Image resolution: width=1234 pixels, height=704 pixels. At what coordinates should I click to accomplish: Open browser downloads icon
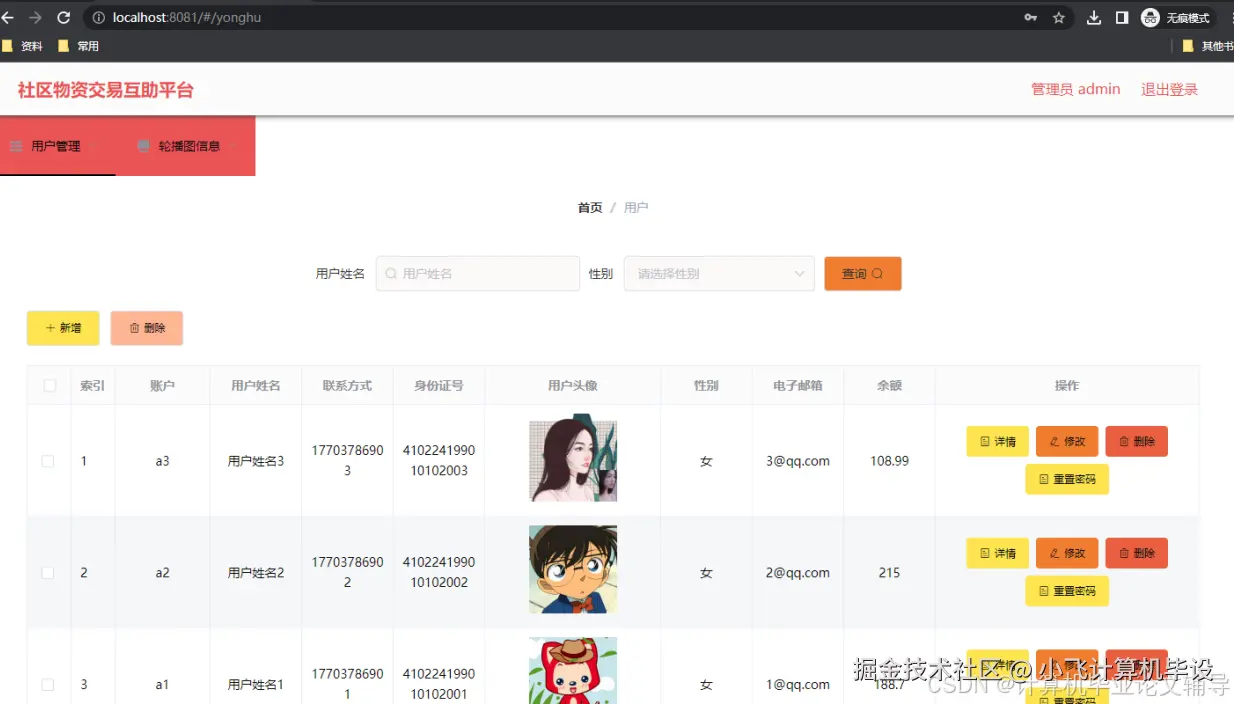pos(1094,18)
